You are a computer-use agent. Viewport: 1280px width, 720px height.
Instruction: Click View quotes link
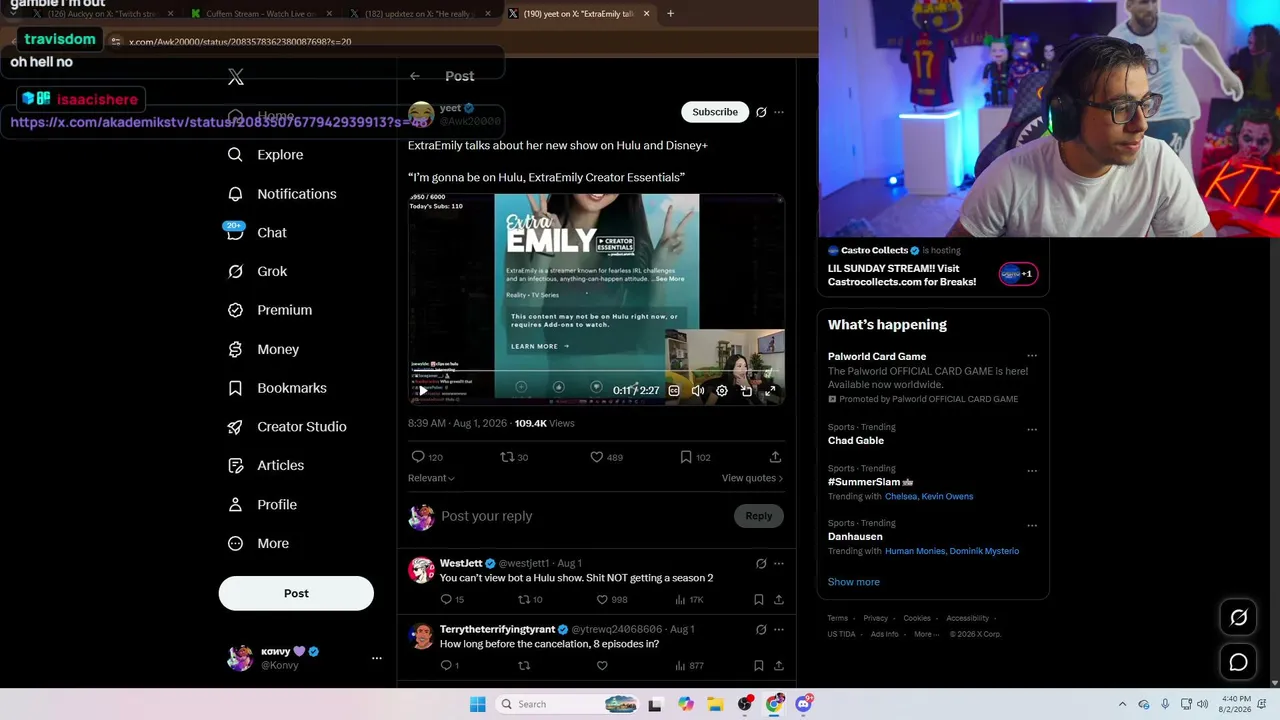752,478
